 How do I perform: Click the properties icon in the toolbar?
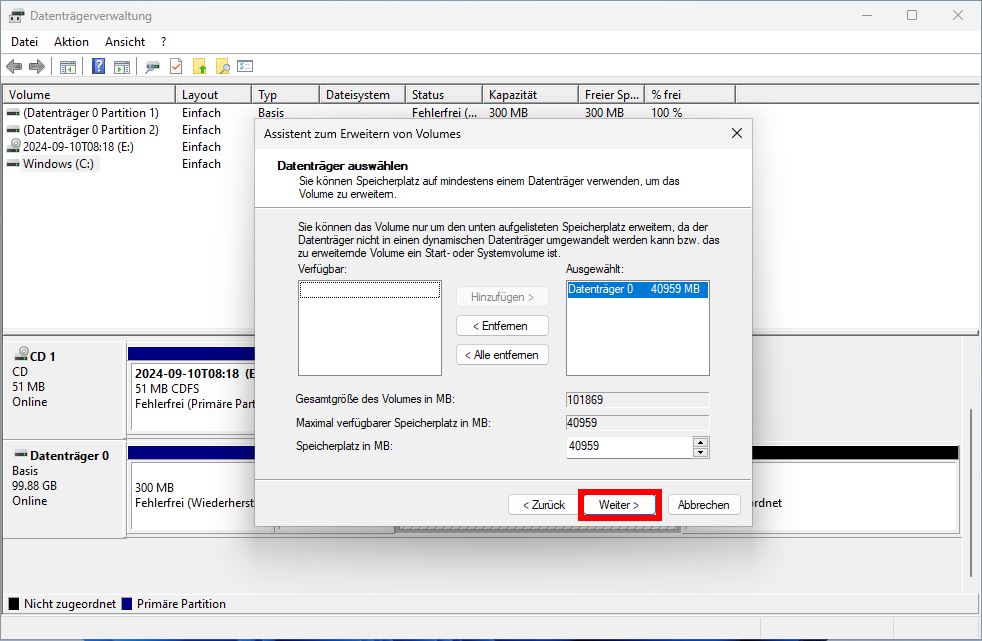click(152, 66)
